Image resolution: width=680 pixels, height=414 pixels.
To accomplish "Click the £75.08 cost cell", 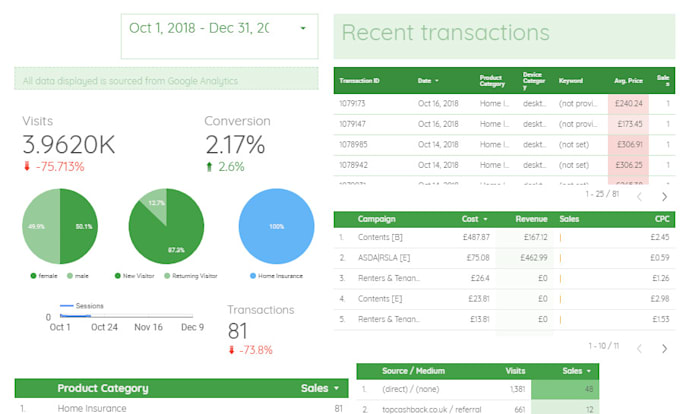I will (478, 258).
